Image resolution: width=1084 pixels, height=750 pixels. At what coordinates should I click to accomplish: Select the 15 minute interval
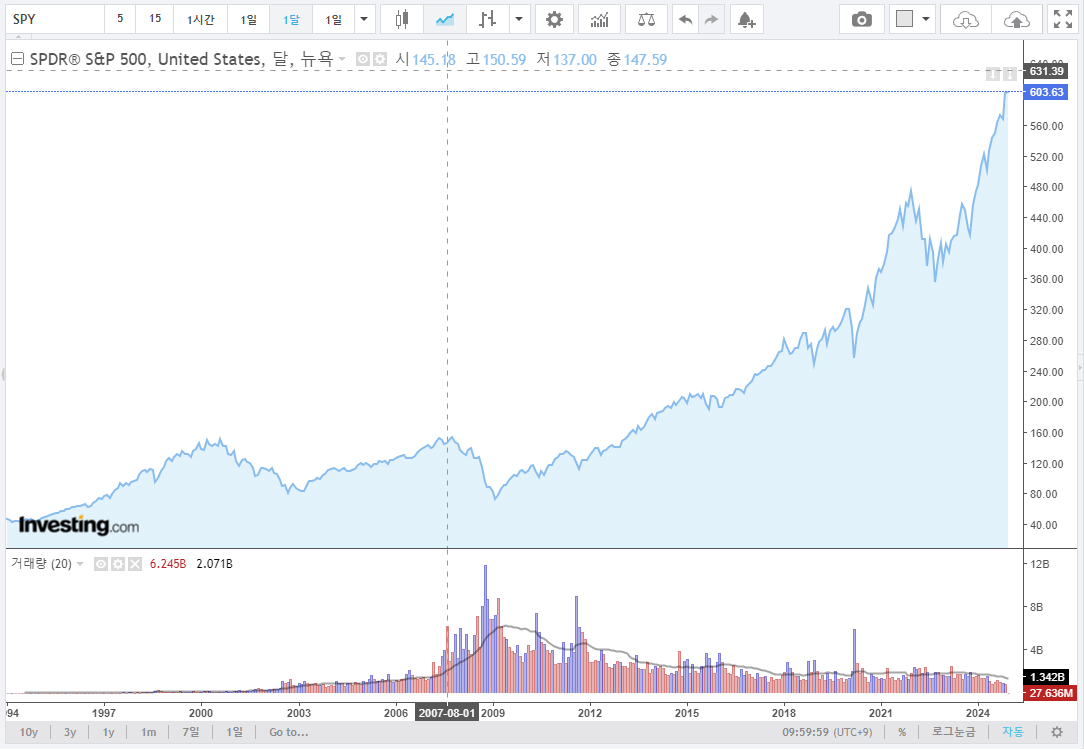[155, 19]
